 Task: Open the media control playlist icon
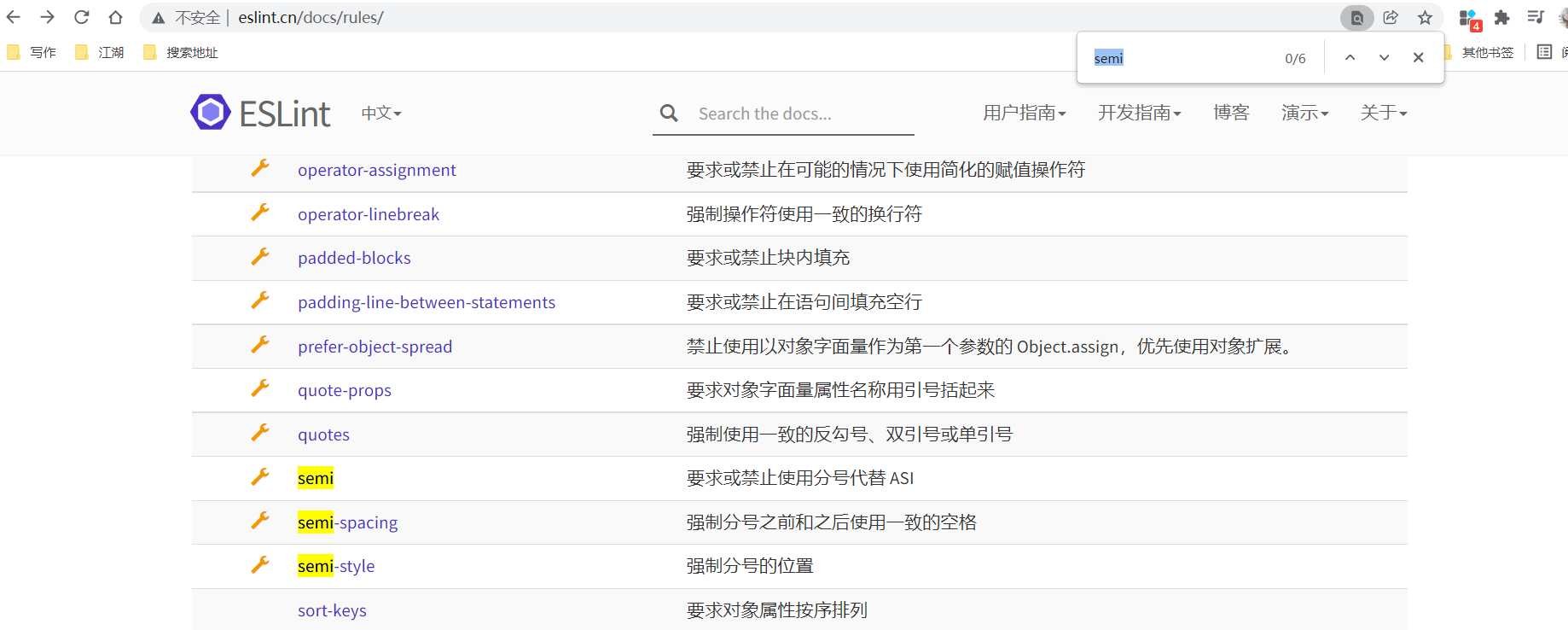pos(1536,17)
